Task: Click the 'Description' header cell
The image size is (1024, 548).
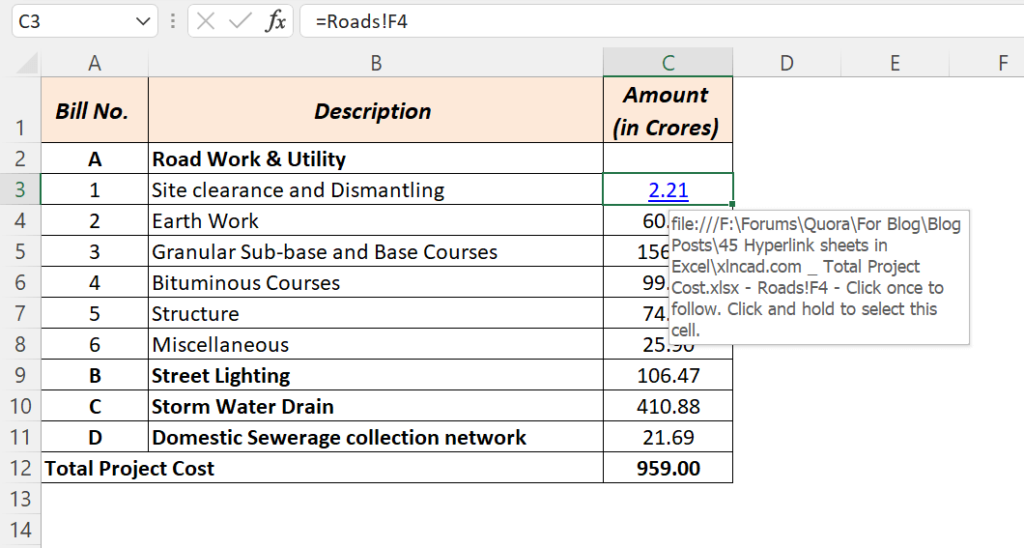Action: 376,110
